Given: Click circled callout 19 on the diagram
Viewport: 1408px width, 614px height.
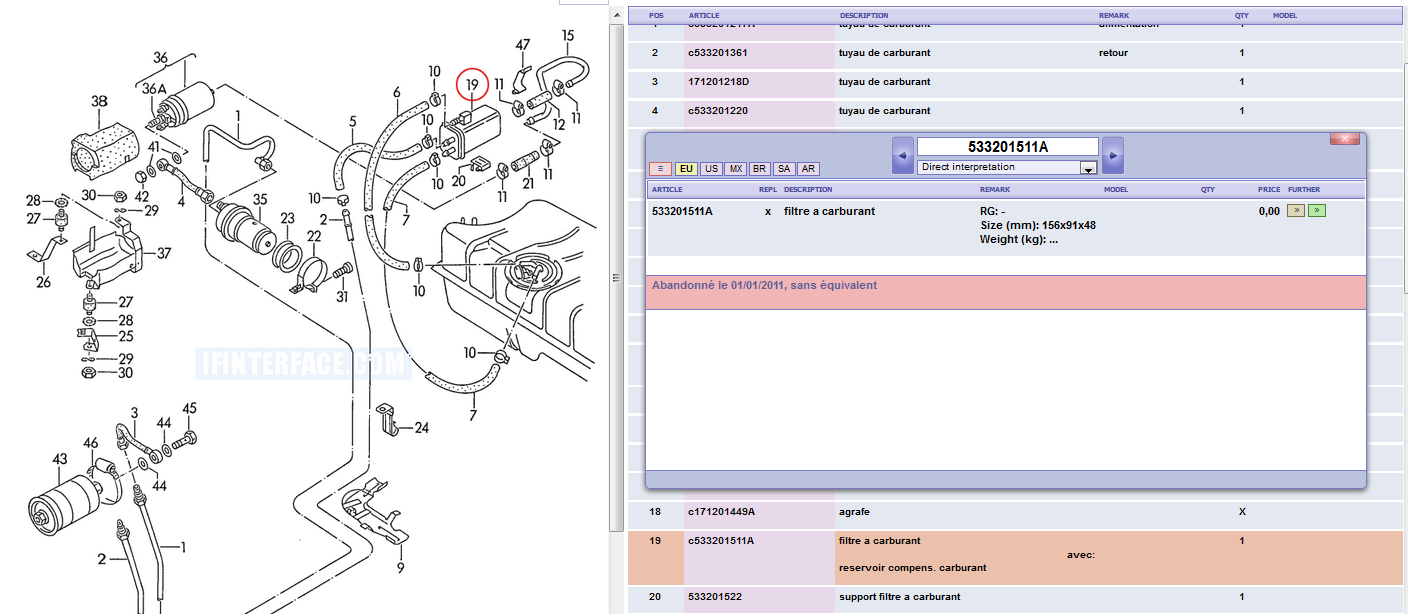Looking at the screenshot, I should 472,85.
